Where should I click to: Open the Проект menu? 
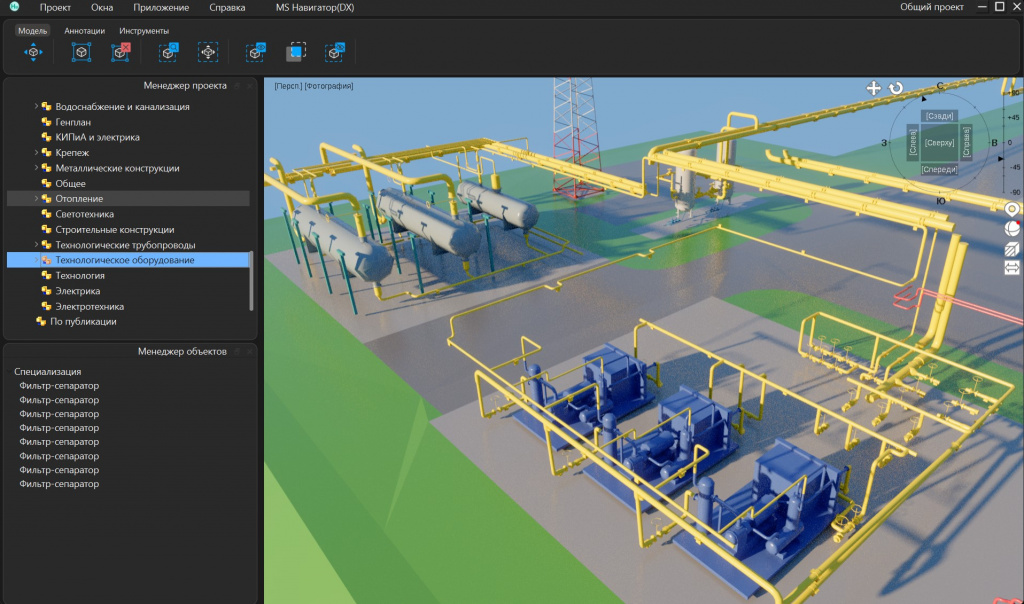click(55, 8)
